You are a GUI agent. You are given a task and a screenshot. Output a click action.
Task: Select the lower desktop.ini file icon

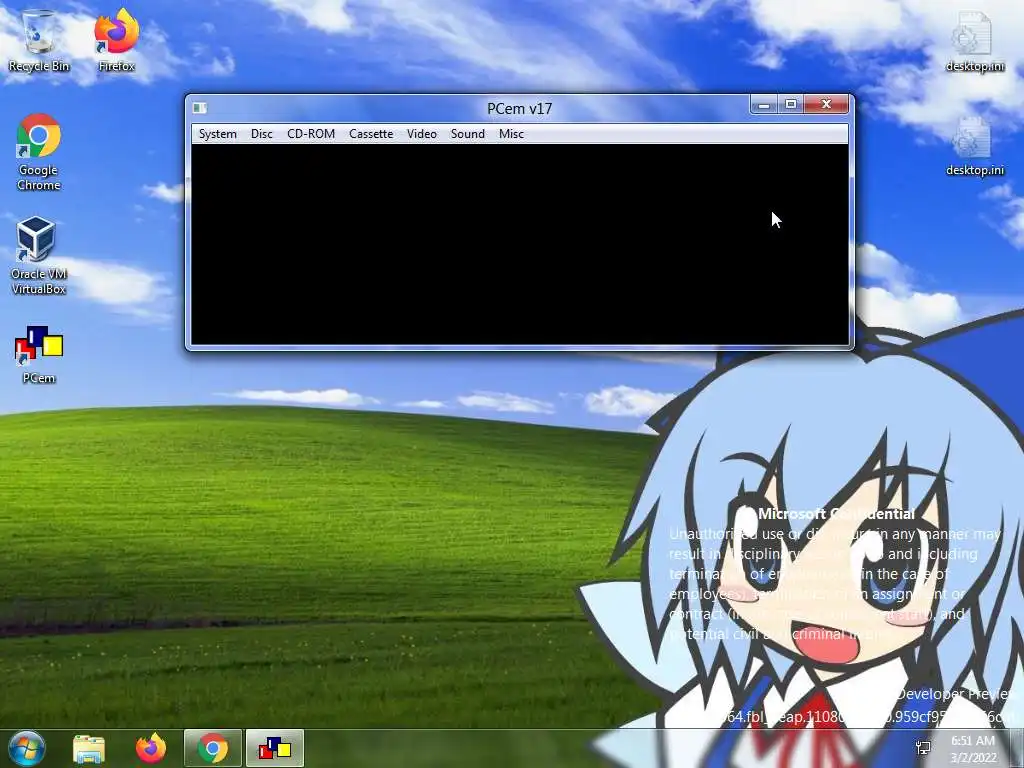(x=974, y=146)
